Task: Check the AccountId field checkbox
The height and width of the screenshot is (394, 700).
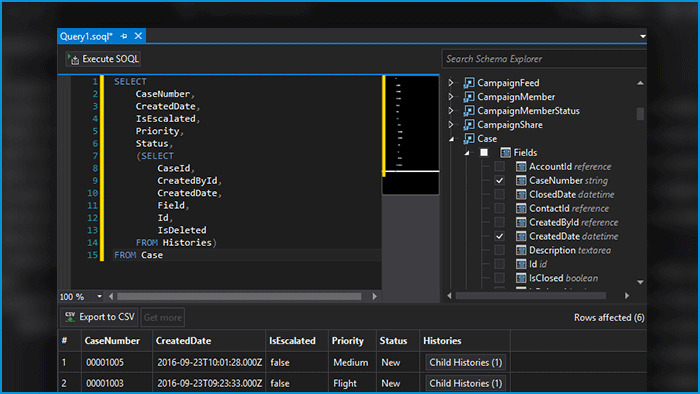Action: (500, 166)
